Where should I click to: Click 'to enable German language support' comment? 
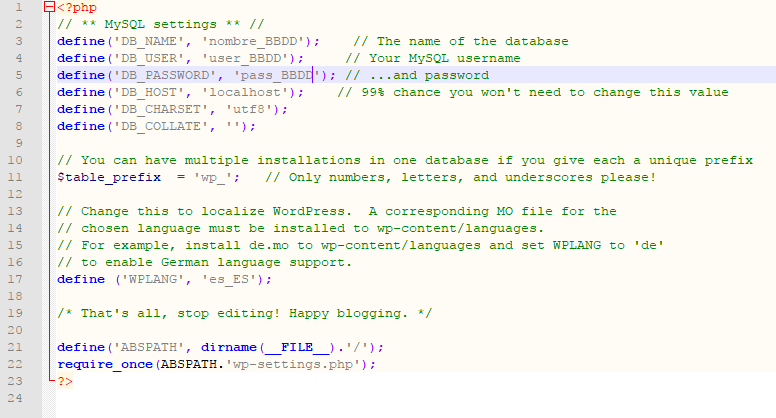coord(204,262)
